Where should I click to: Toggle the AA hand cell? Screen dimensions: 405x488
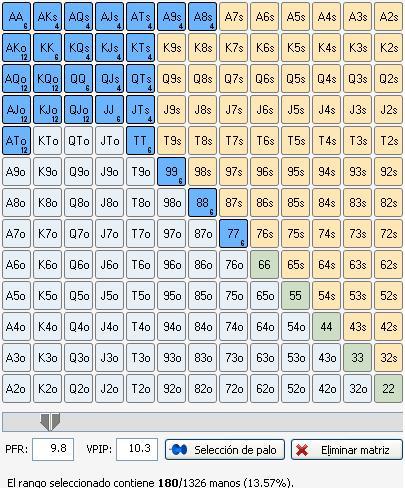tap(16, 17)
